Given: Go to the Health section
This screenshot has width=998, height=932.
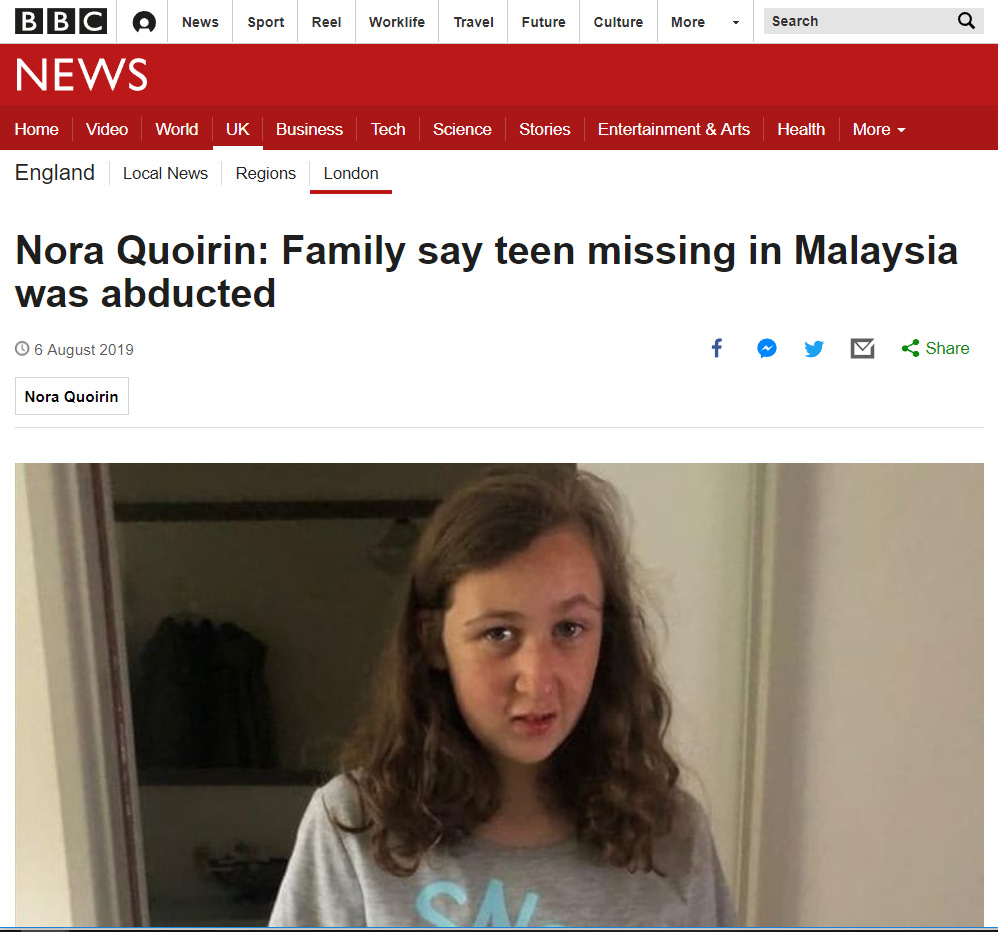Looking at the screenshot, I should tap(801, 129).
